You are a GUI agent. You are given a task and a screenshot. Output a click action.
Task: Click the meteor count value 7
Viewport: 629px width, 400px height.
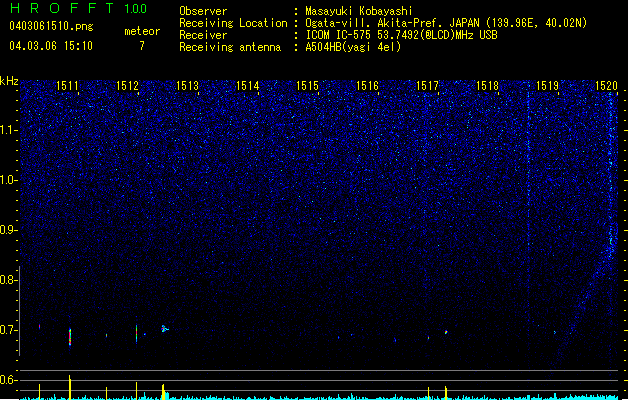point(142,46)
